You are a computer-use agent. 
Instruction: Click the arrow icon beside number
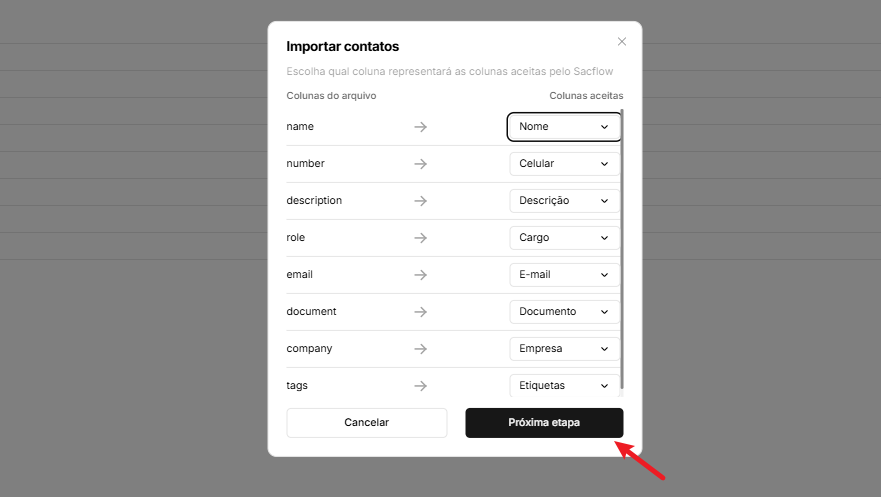pyautogui.click(x=421, y=163)
